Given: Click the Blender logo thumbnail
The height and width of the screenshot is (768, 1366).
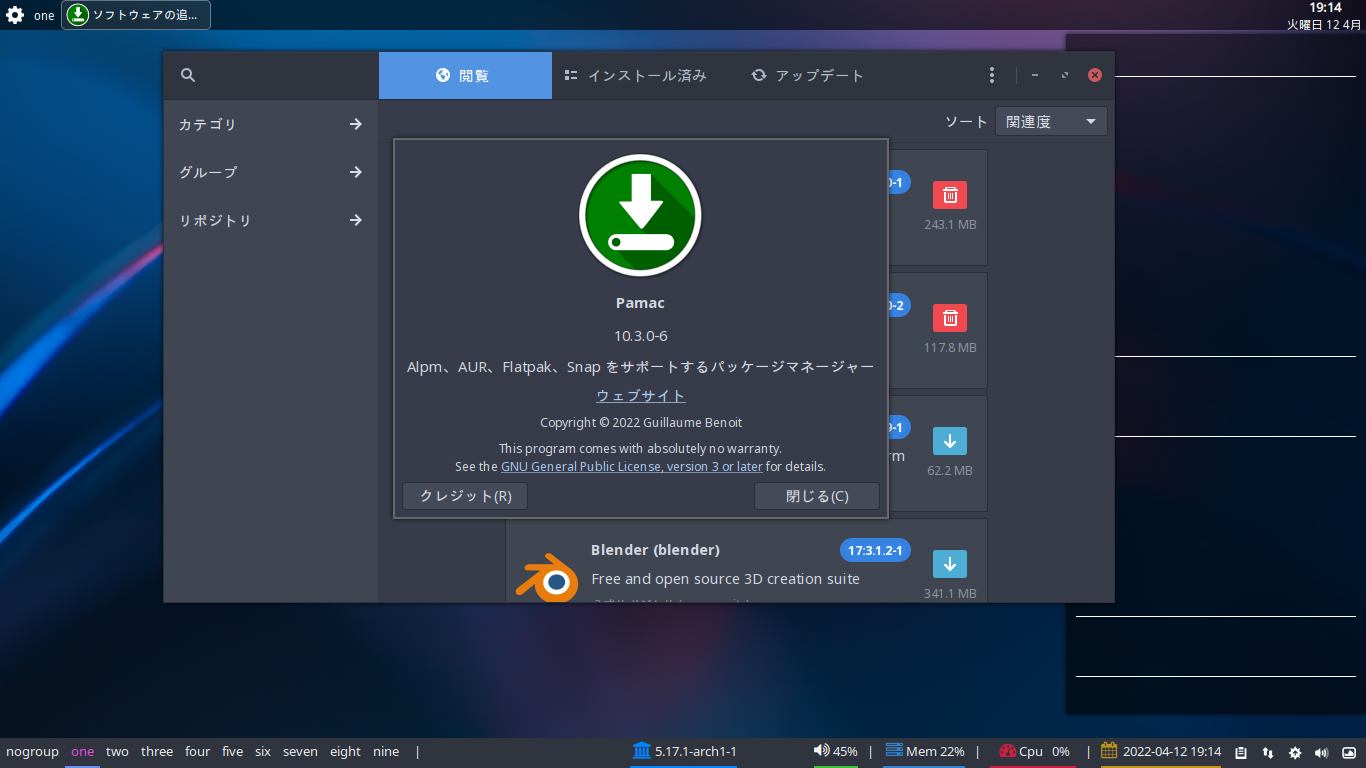Looking at the screenshot, I should pos(546,579).
